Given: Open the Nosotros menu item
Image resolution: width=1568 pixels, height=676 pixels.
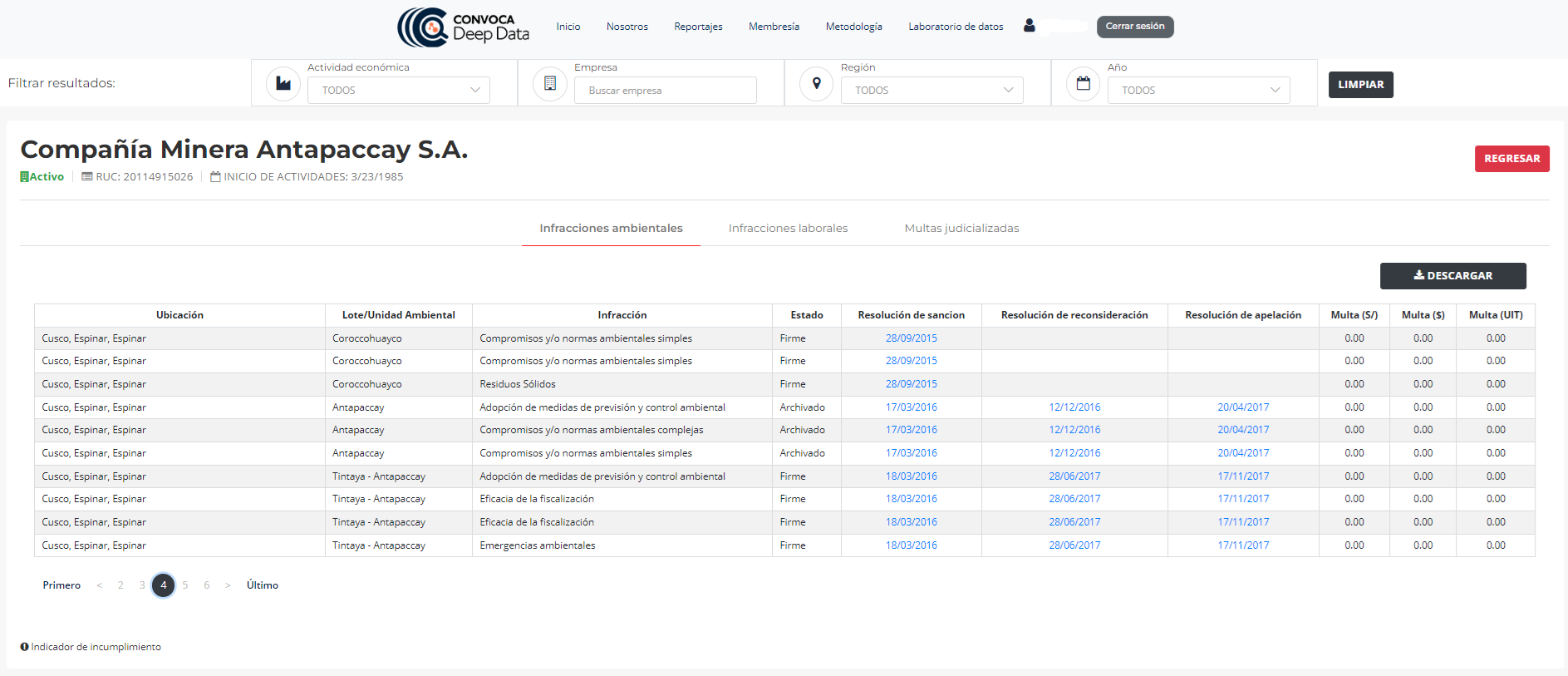Looking at the screenshot, I should tap(627, 27).
